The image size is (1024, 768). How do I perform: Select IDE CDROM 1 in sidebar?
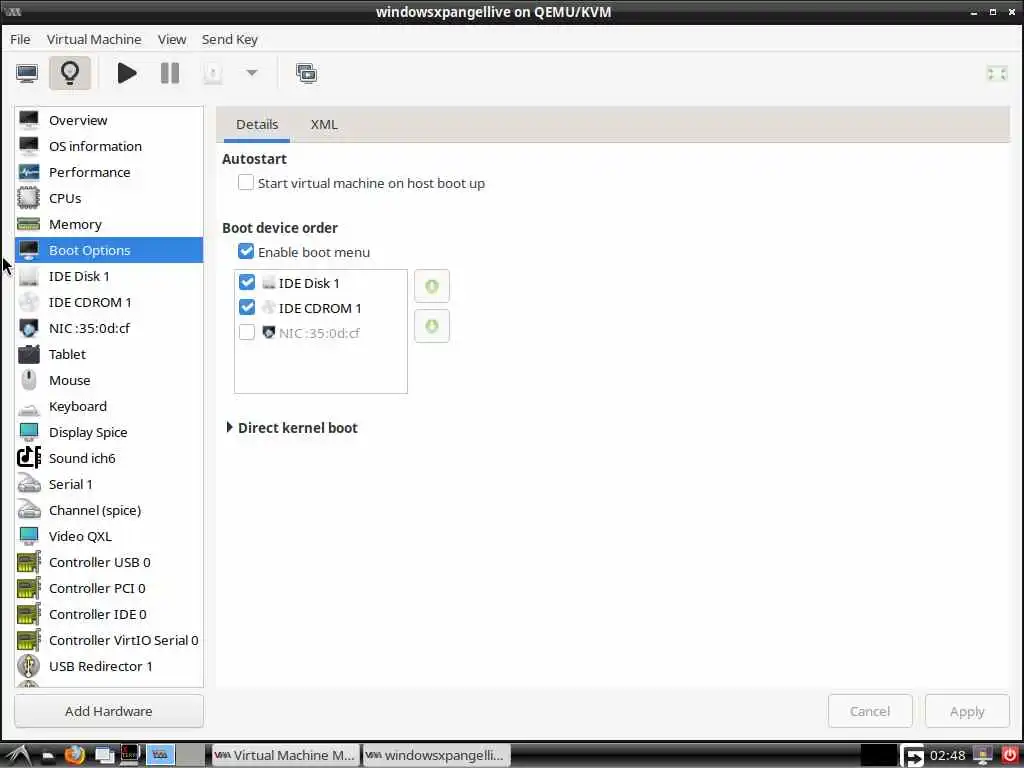coord(109,302)
